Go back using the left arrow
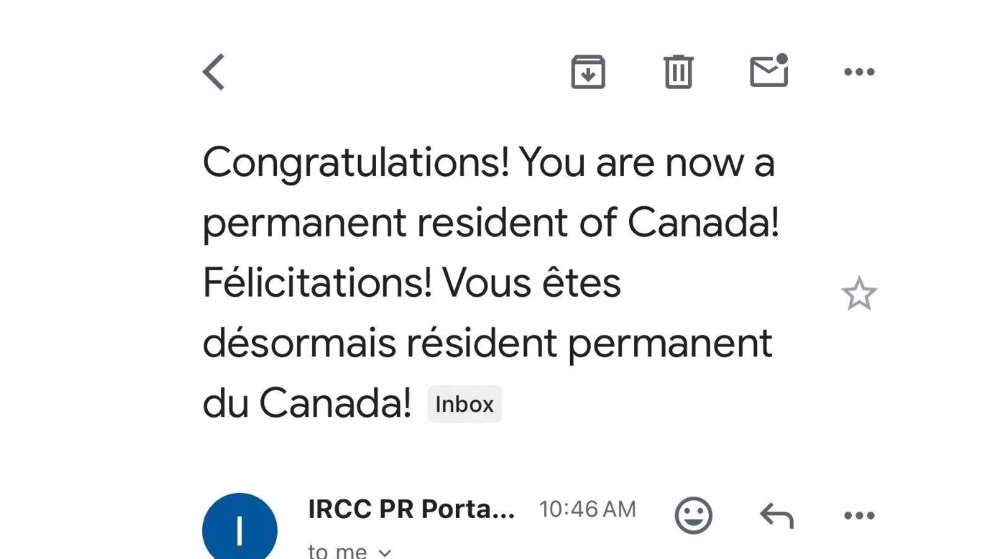The height and width of the screenshot is (559, 994). point(214,72)
